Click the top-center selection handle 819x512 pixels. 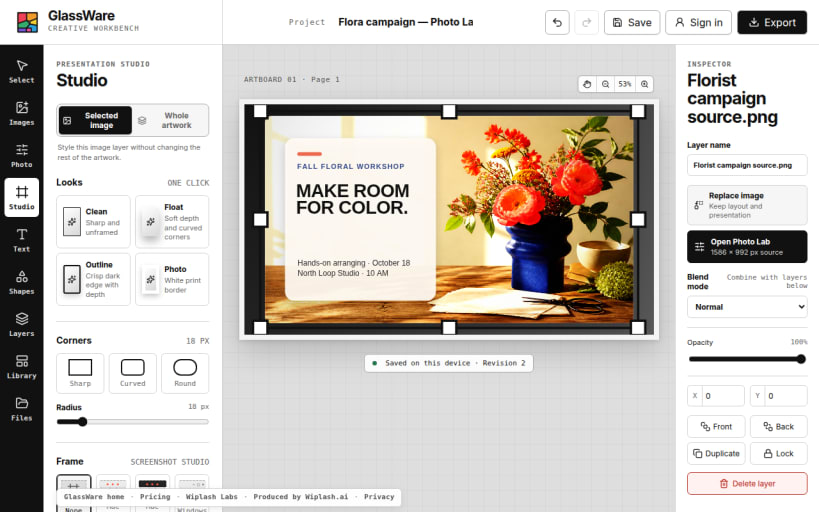tap(449, 111)
